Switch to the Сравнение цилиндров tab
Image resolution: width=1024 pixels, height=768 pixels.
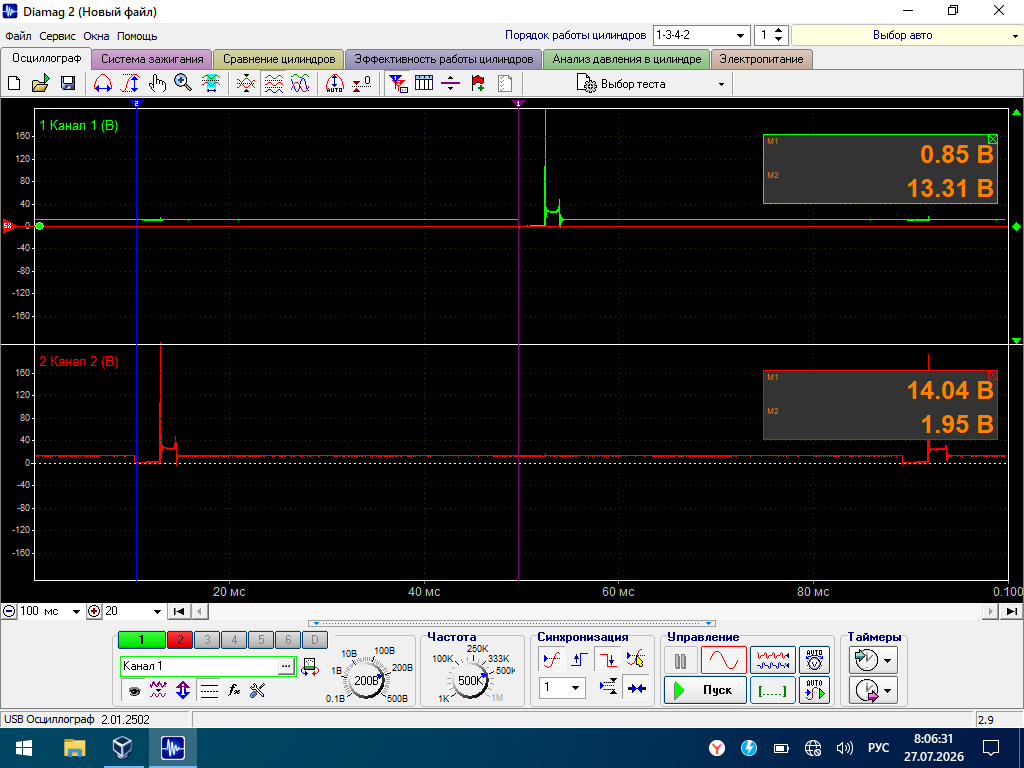pos(279,59)
